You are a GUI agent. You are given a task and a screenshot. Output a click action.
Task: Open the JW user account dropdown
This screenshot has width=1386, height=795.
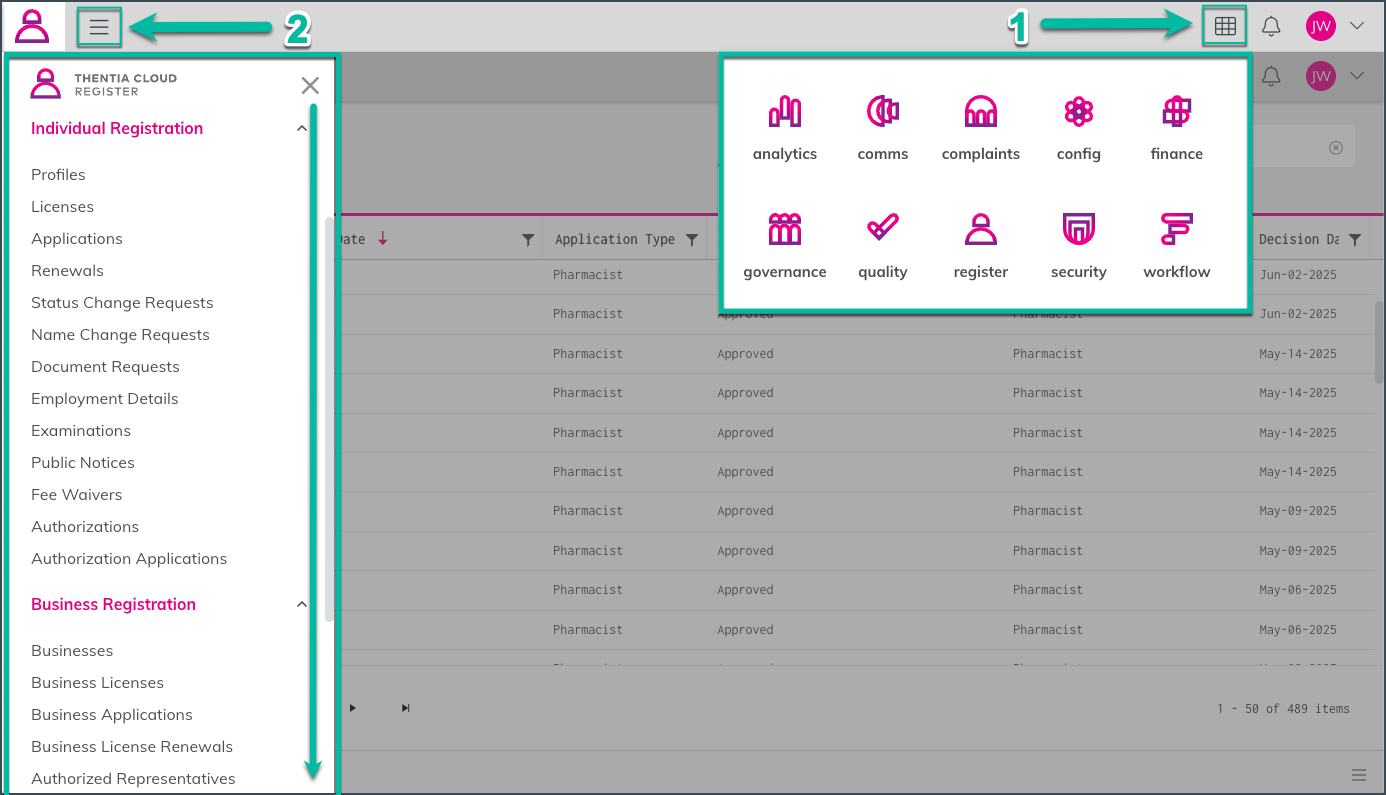click(x=1335, y=26)
